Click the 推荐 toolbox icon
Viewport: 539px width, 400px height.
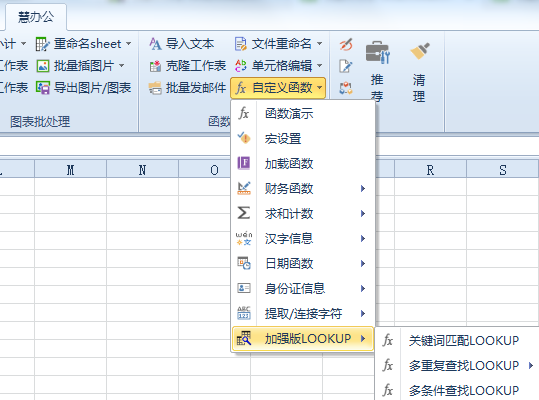point(377,52)
